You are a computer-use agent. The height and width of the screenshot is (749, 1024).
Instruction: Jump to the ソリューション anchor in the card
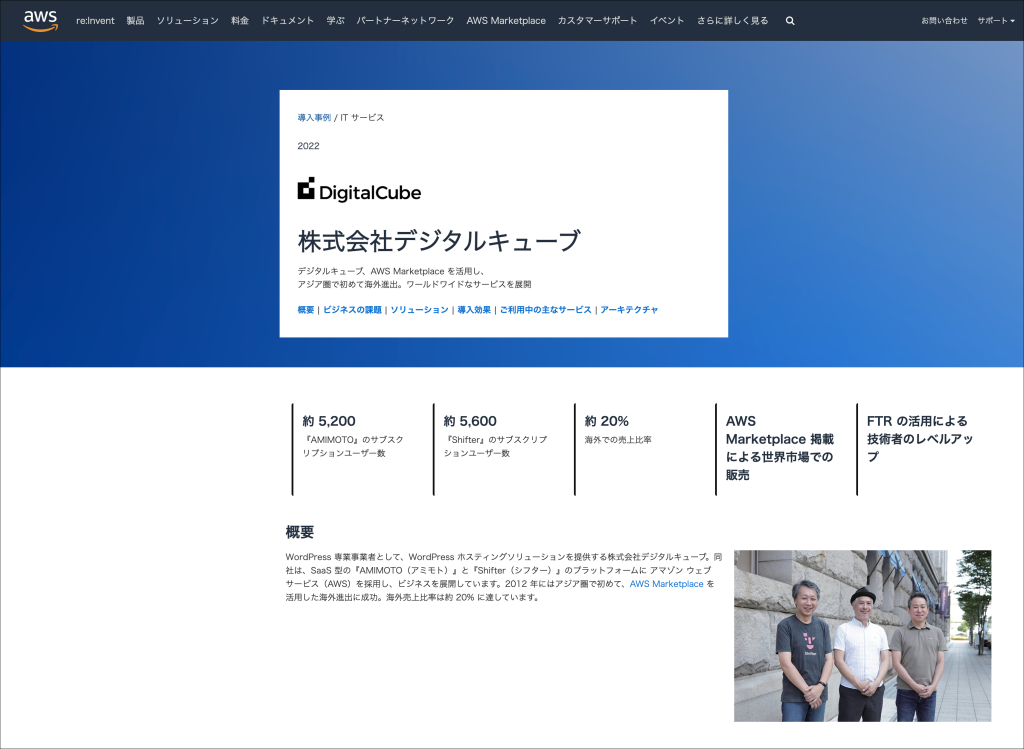tap(419, 310)
